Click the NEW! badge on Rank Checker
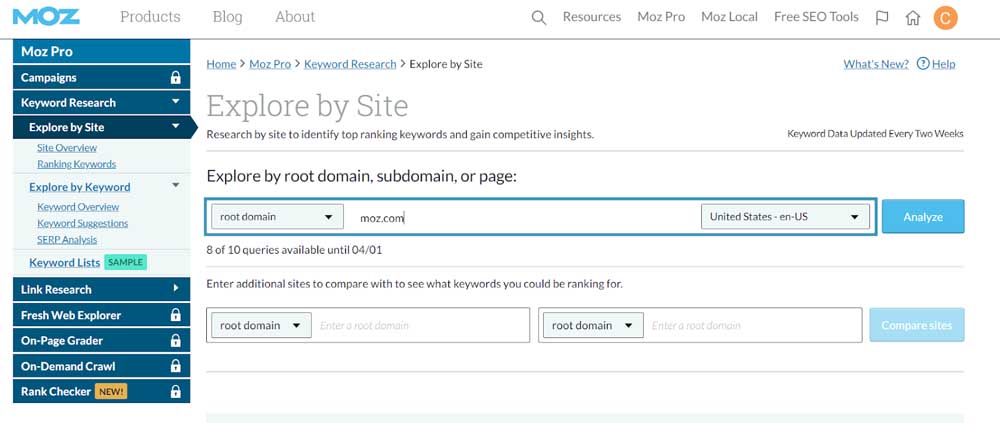 tap(111, 392)
